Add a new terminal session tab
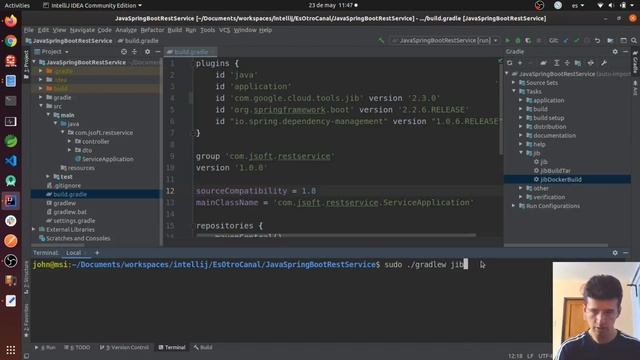This screenshot has width=640, height=360. [x=97, y=253]
